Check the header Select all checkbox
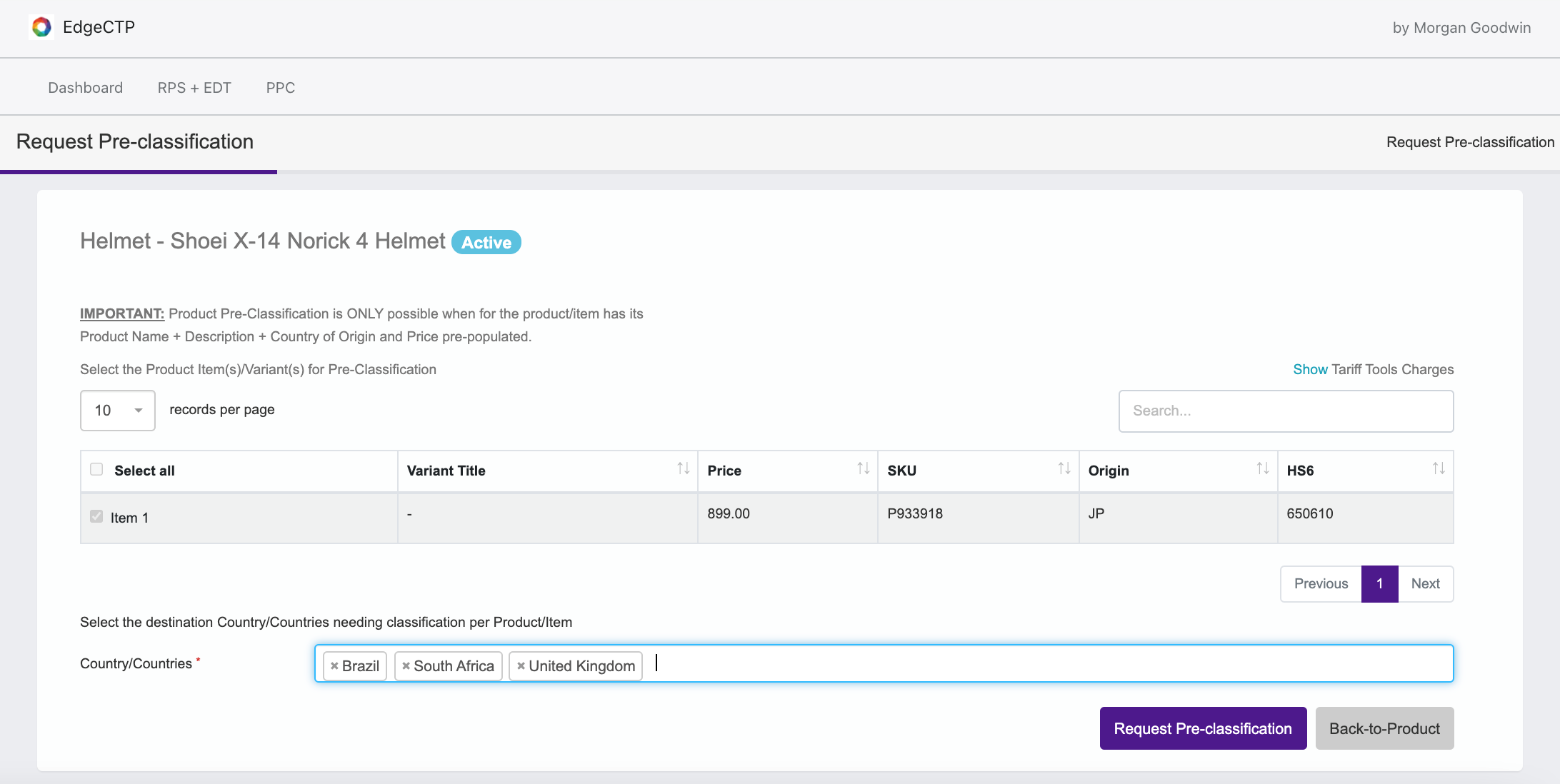This screenshot has width=1560, height=784. pyautogui.click(x=96, y=468)
